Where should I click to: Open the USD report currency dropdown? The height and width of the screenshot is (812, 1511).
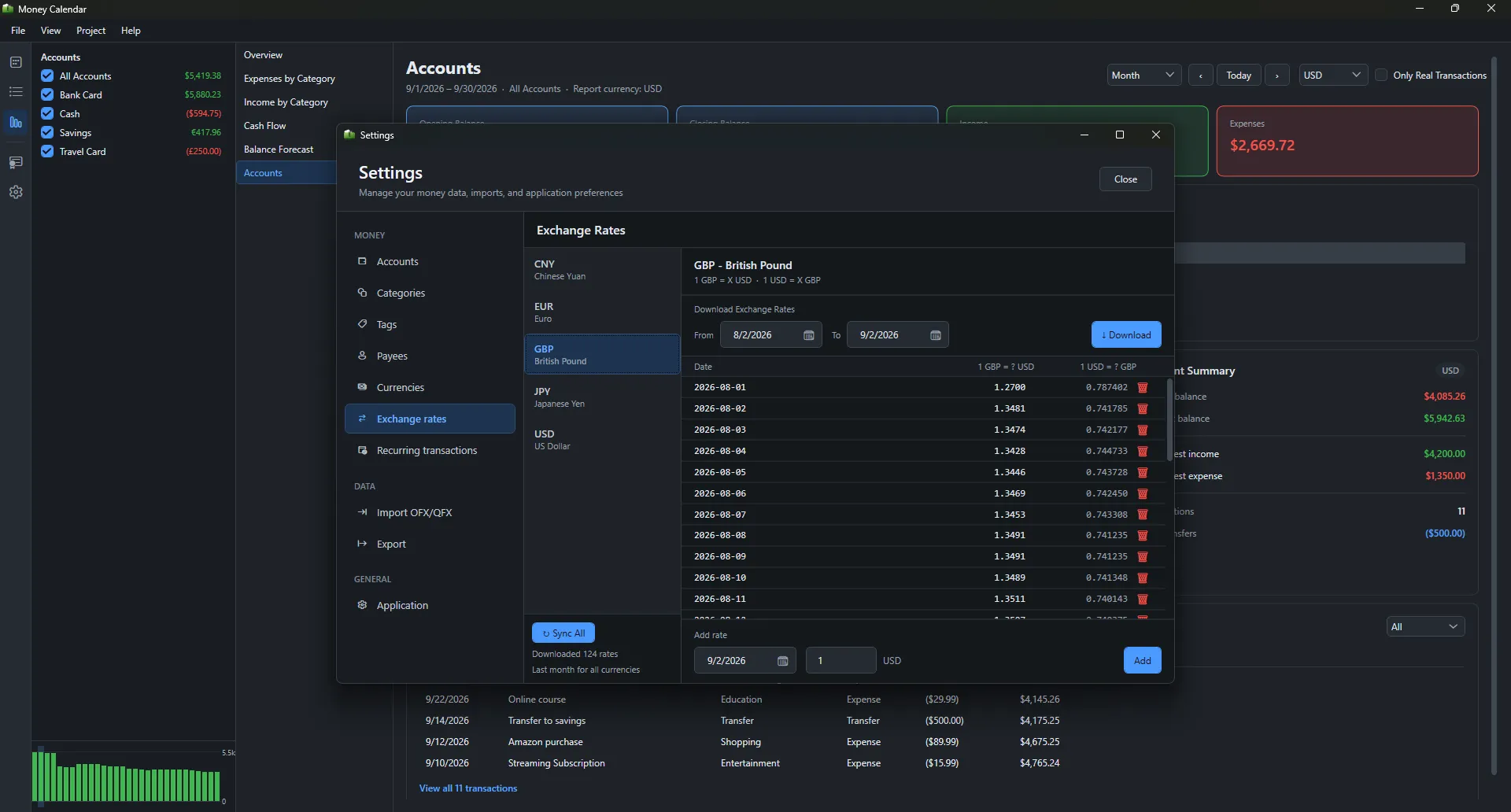pos(1333,76)
